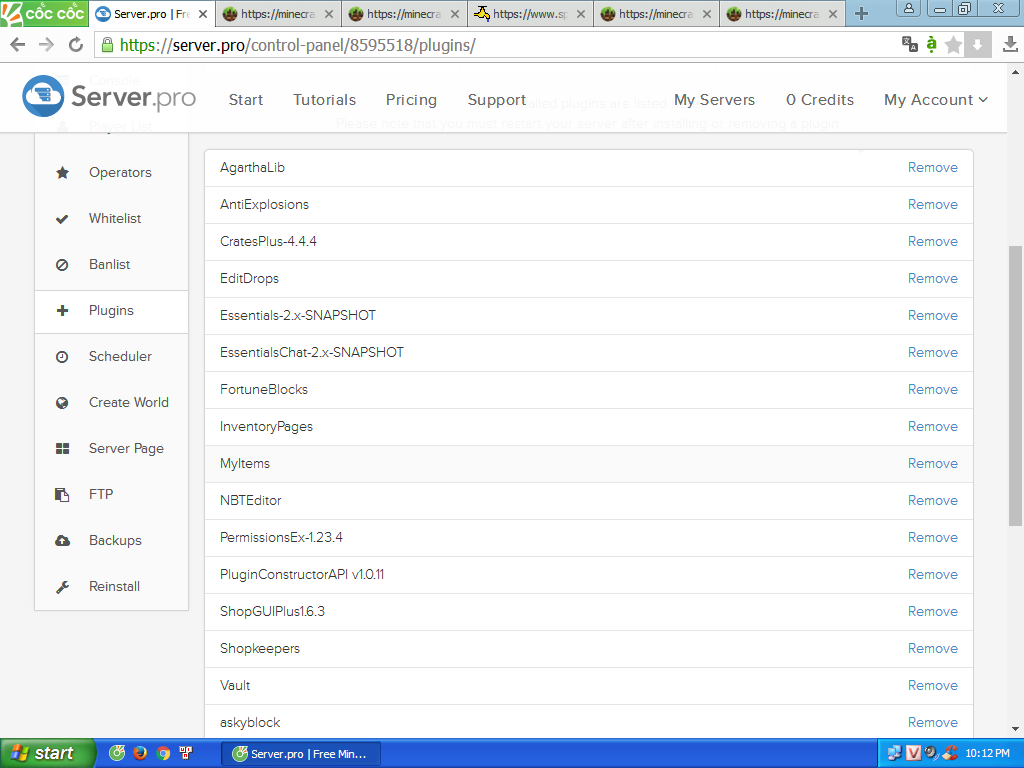Click the Reinstall wrench icon

point(62,587)
